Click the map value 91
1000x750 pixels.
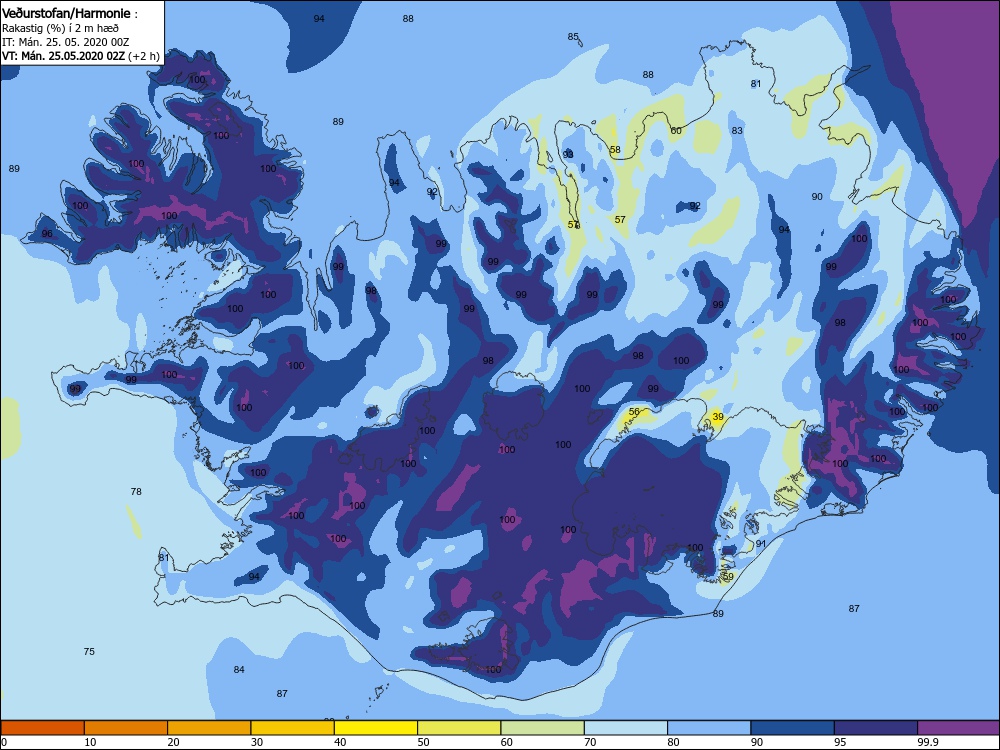(761, 543)
